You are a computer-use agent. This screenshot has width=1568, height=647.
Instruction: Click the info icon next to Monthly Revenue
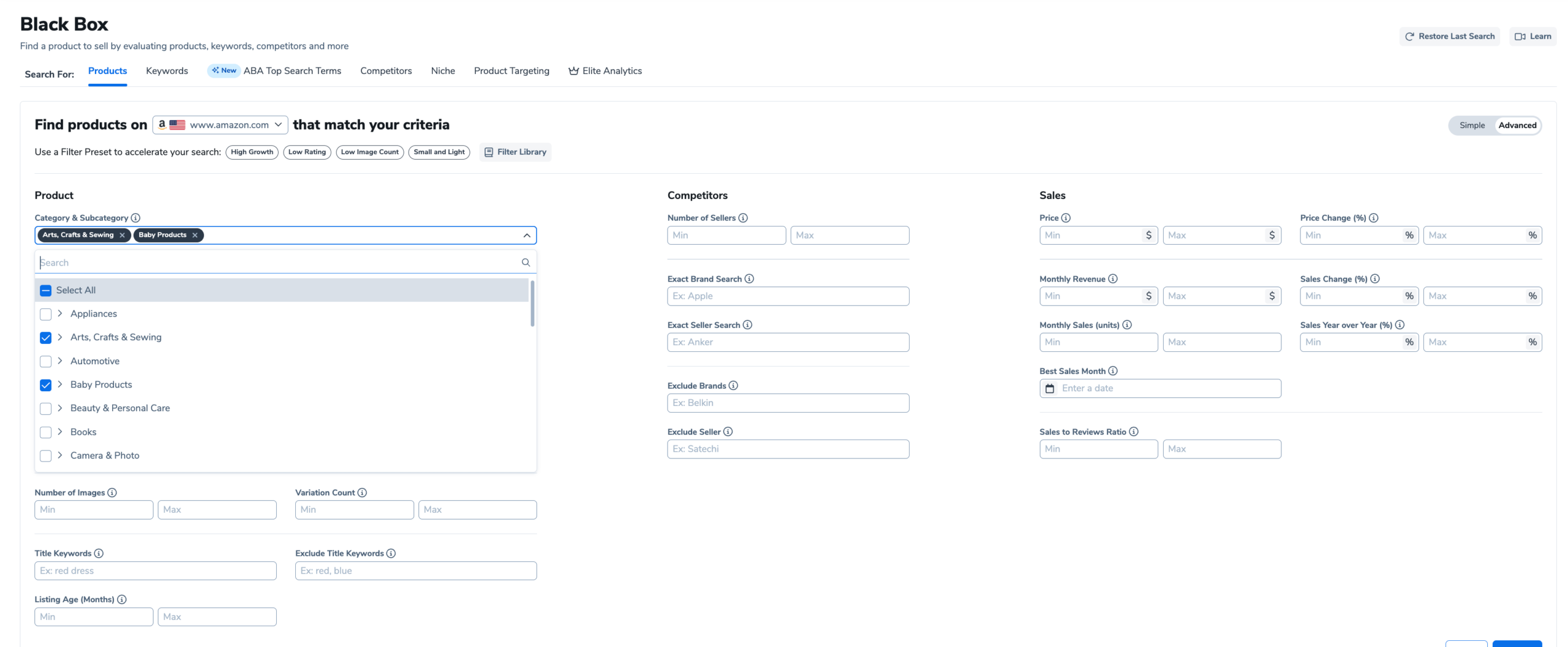click(1113, 279)
